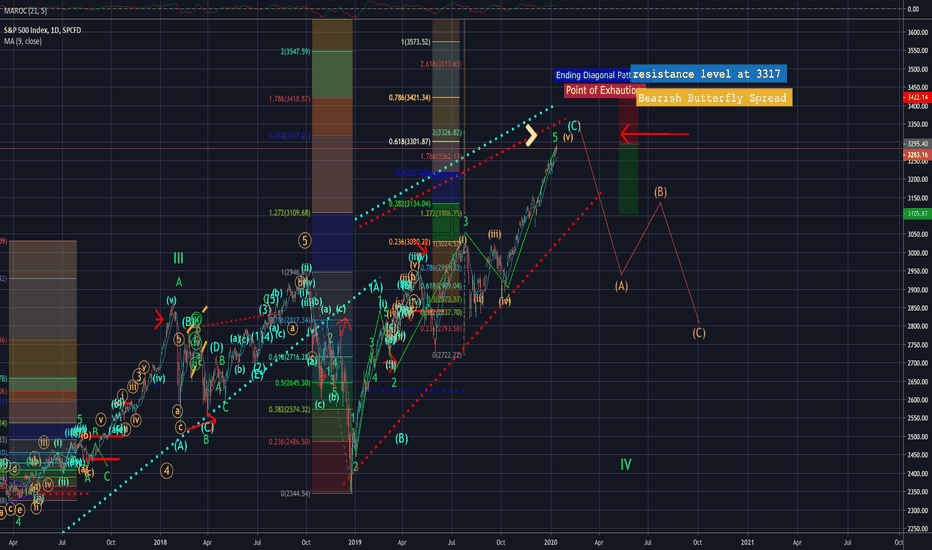932x550 pixels.
Task: Click the cyan "(C)" label beside green 5
Action: pyautogui.click(x=574, y=125)
